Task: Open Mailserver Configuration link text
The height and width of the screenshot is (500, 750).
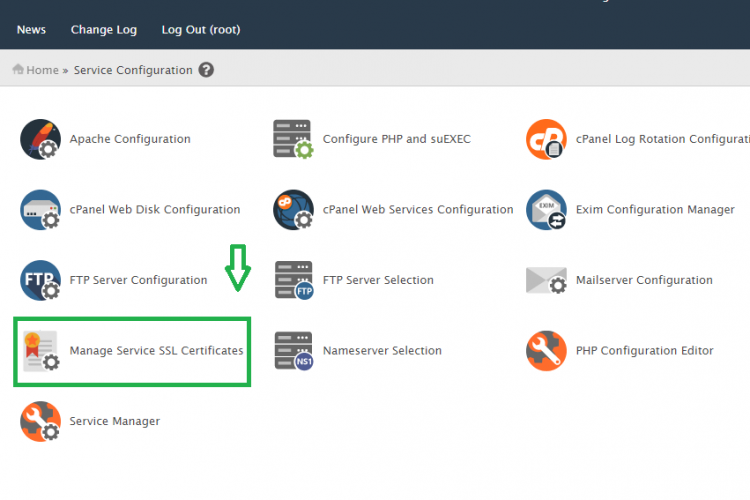Action: [x=644, y=280]
